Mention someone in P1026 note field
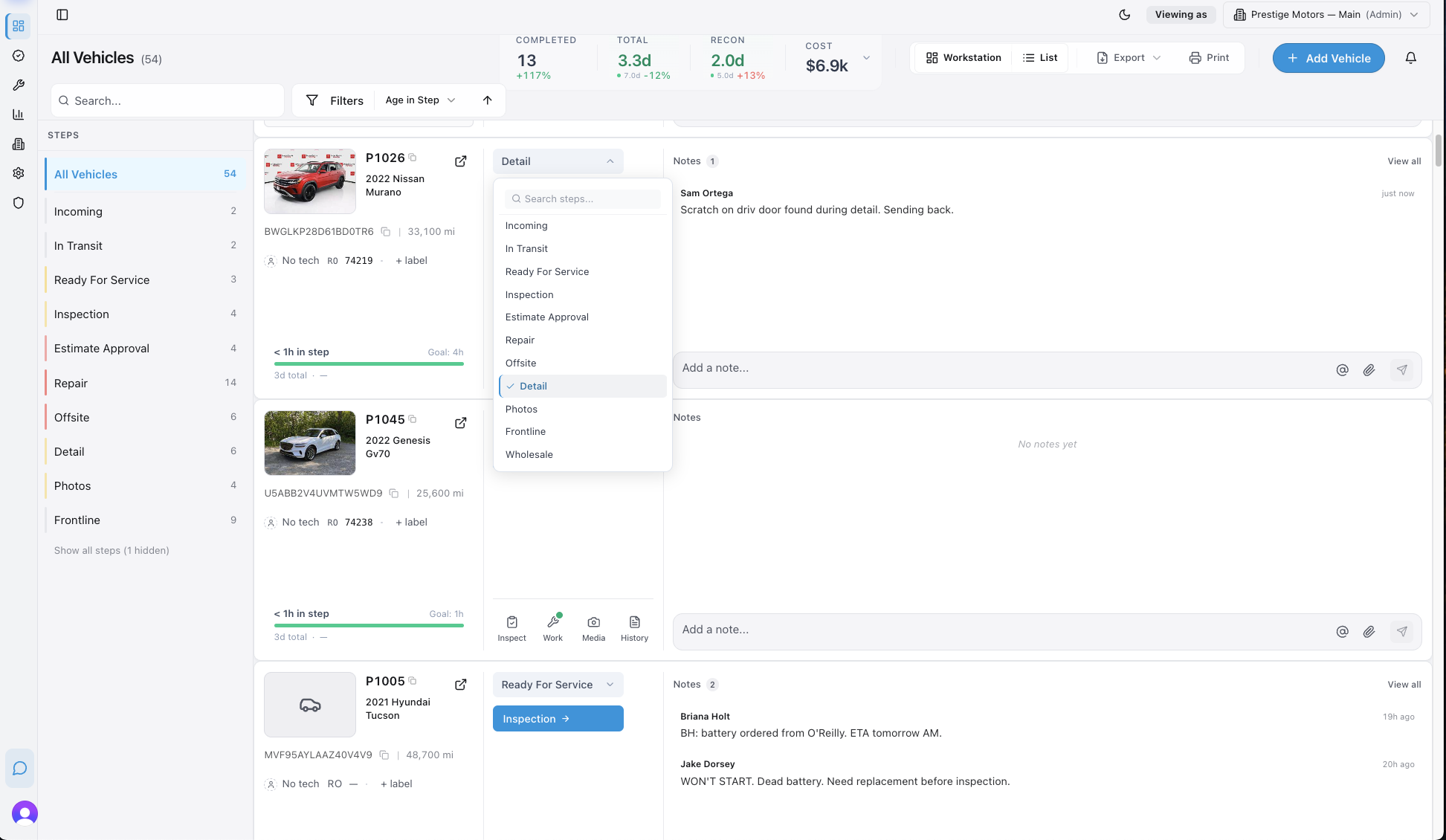The height and width of the screenshot is (840, 1446). 1342,370
